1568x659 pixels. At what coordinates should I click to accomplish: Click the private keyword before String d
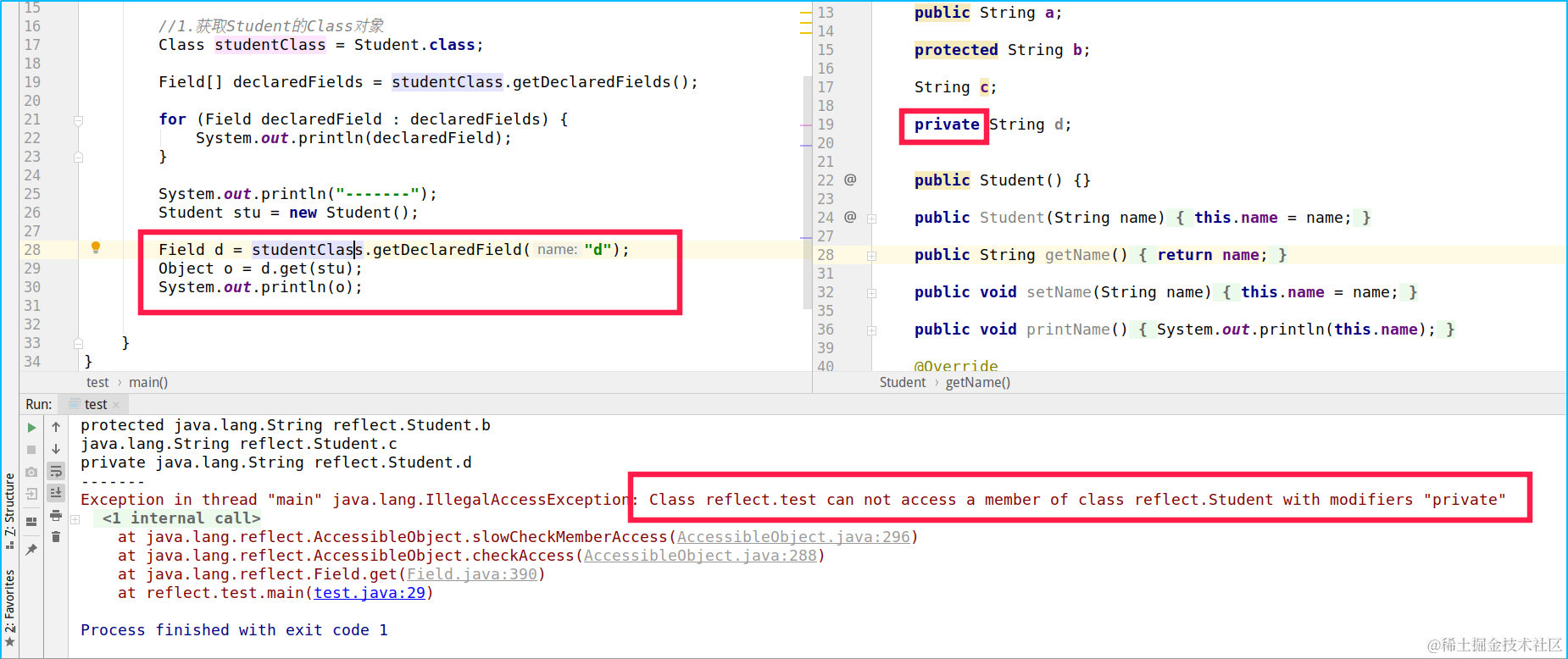pyautogui.click(x=947, y=125)
